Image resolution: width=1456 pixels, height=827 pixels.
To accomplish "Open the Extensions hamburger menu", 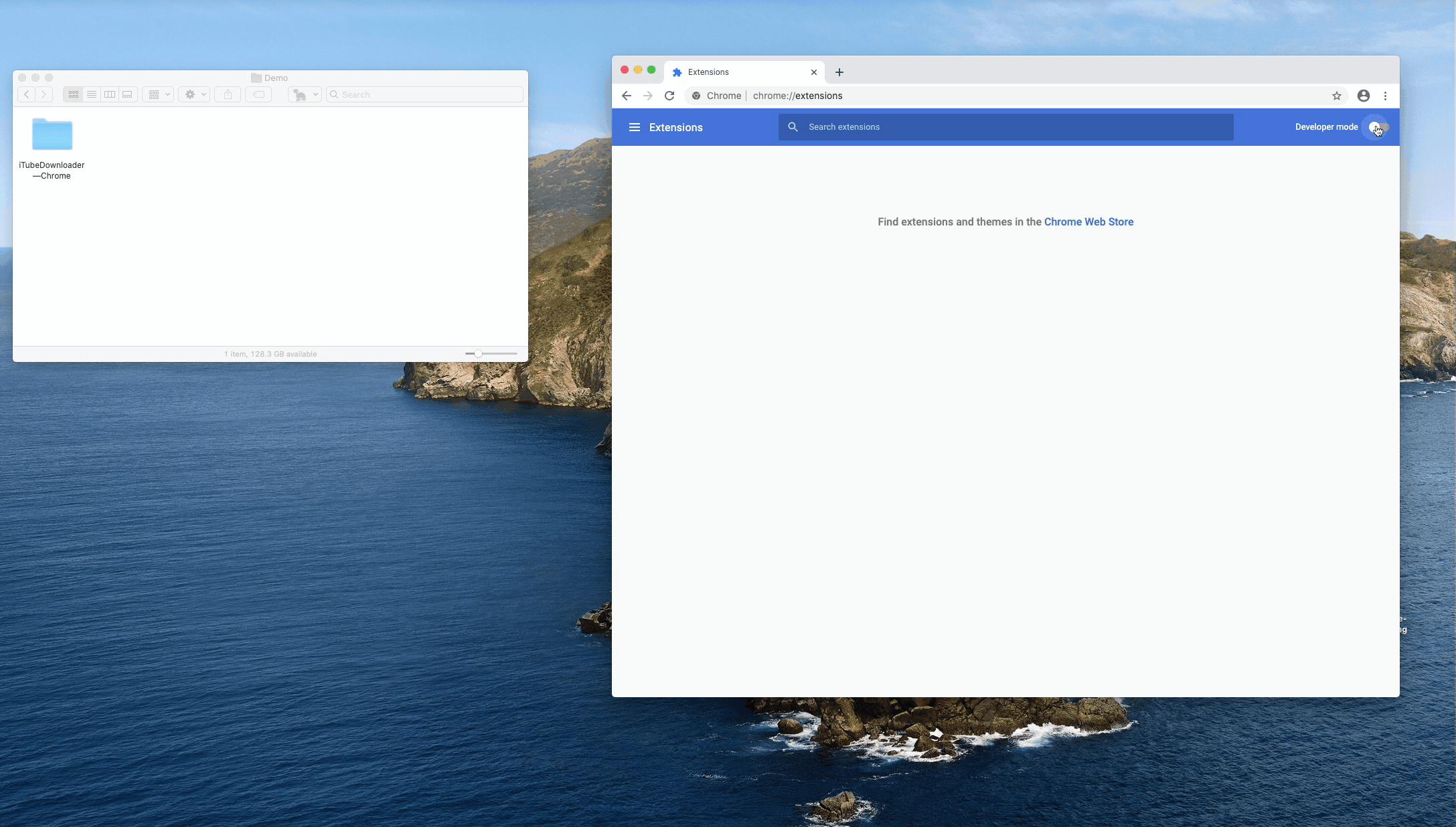I will tap(634, 127).
